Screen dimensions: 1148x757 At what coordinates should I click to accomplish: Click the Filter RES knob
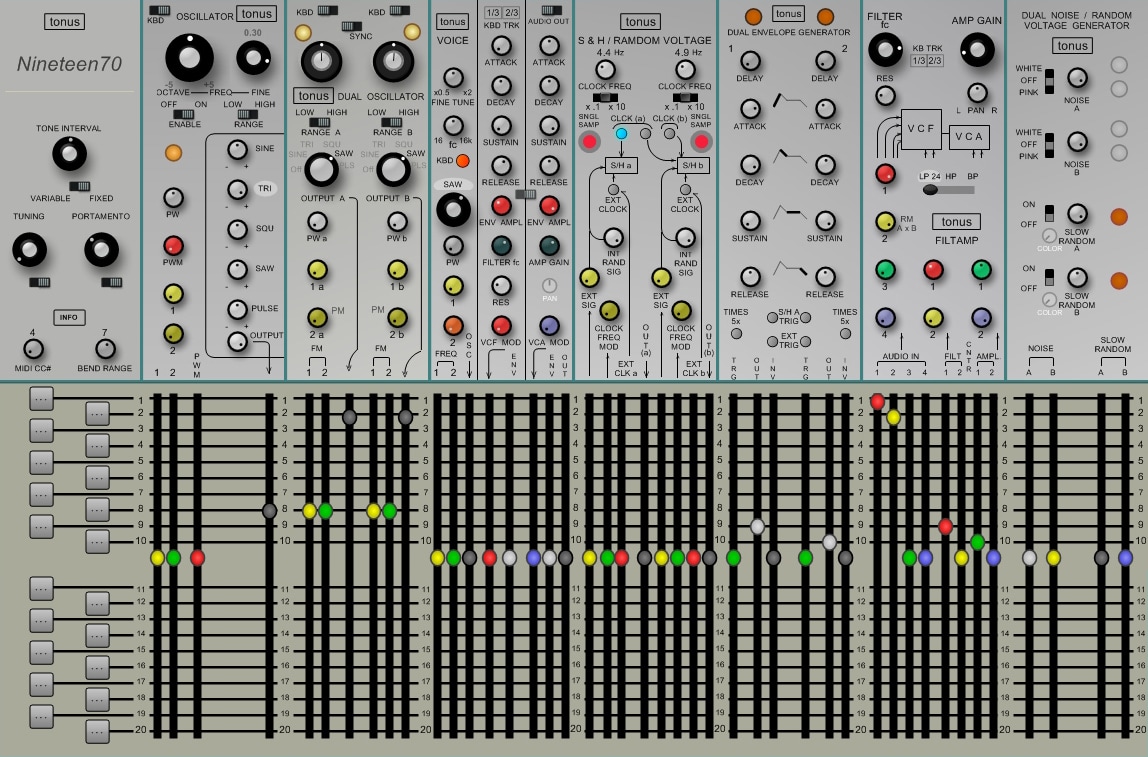coord(885,95)
